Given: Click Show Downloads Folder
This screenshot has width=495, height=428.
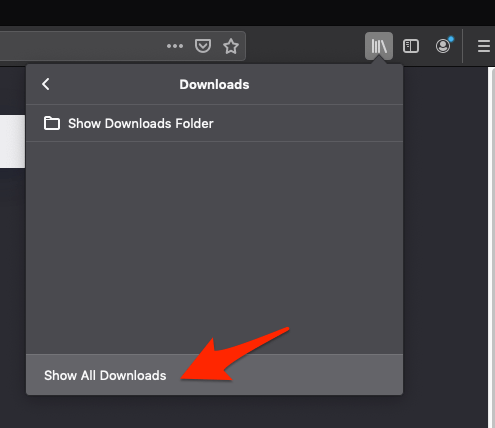Looking at the screenshot, I should pos(214,123).
